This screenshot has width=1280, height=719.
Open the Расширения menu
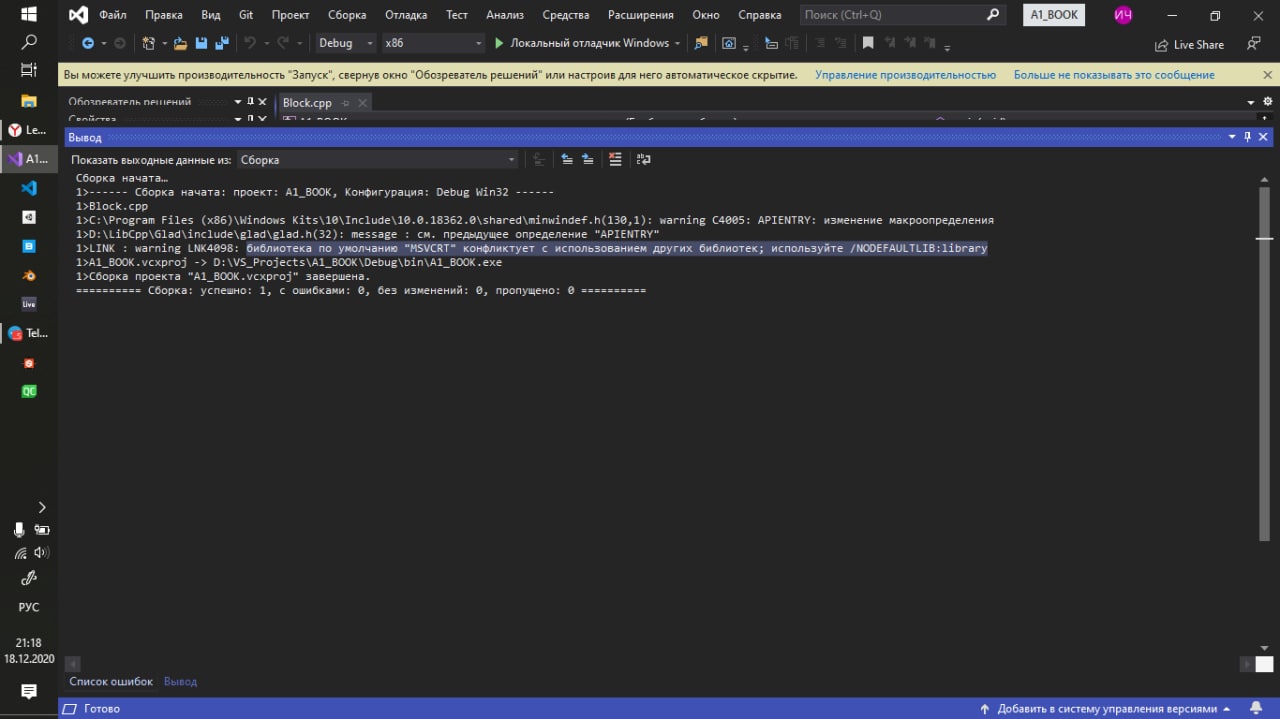tap(641, 15)
